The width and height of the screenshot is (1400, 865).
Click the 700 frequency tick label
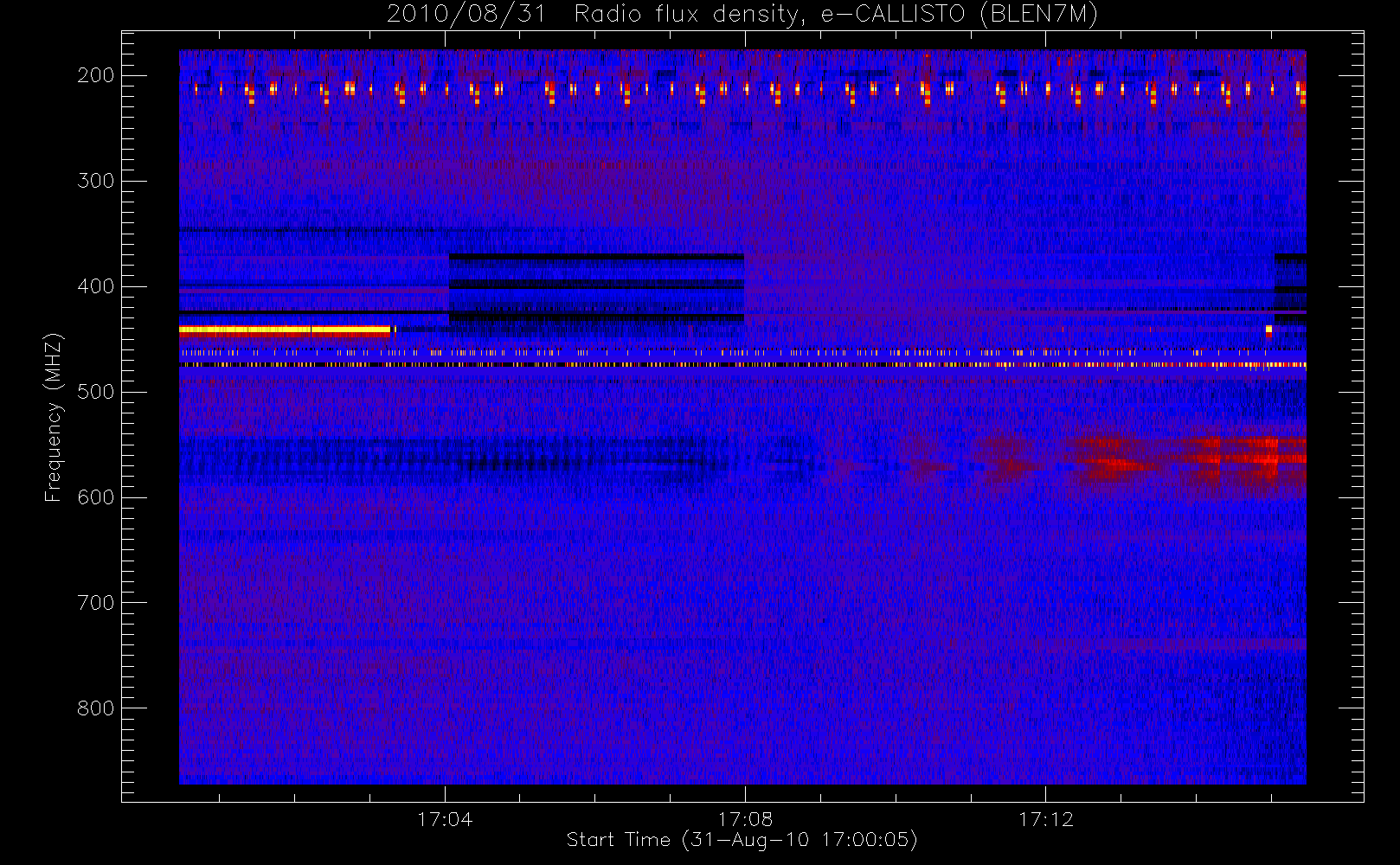[x=95, y=603]
